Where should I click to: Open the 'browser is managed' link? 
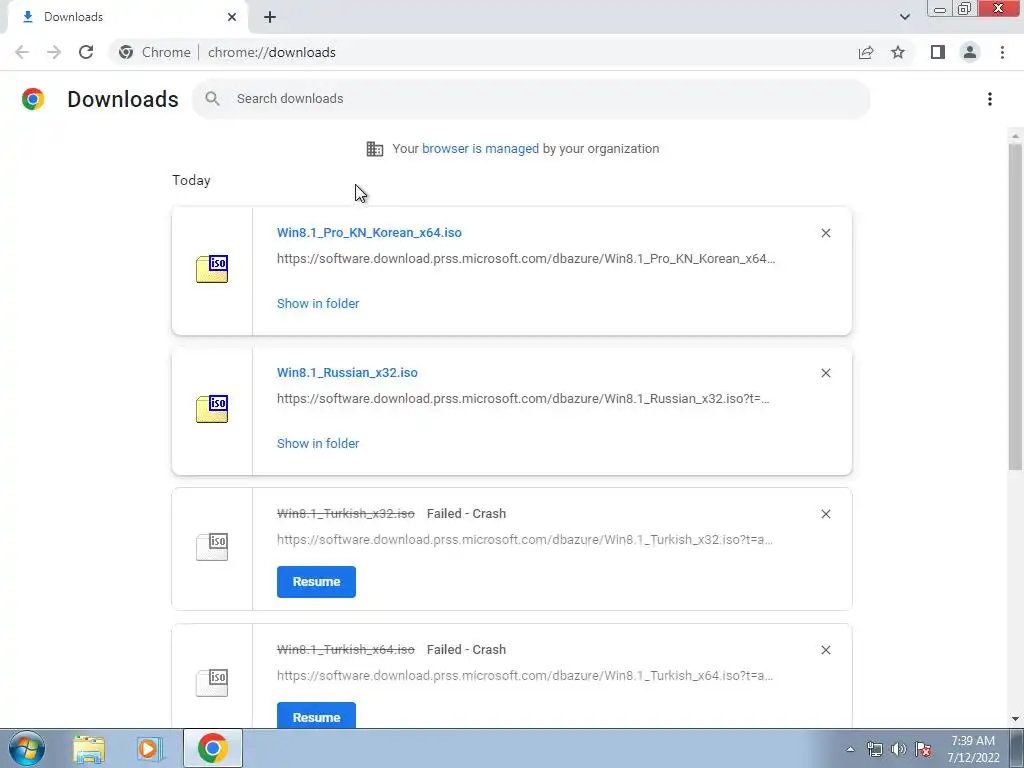coord(480,148)
